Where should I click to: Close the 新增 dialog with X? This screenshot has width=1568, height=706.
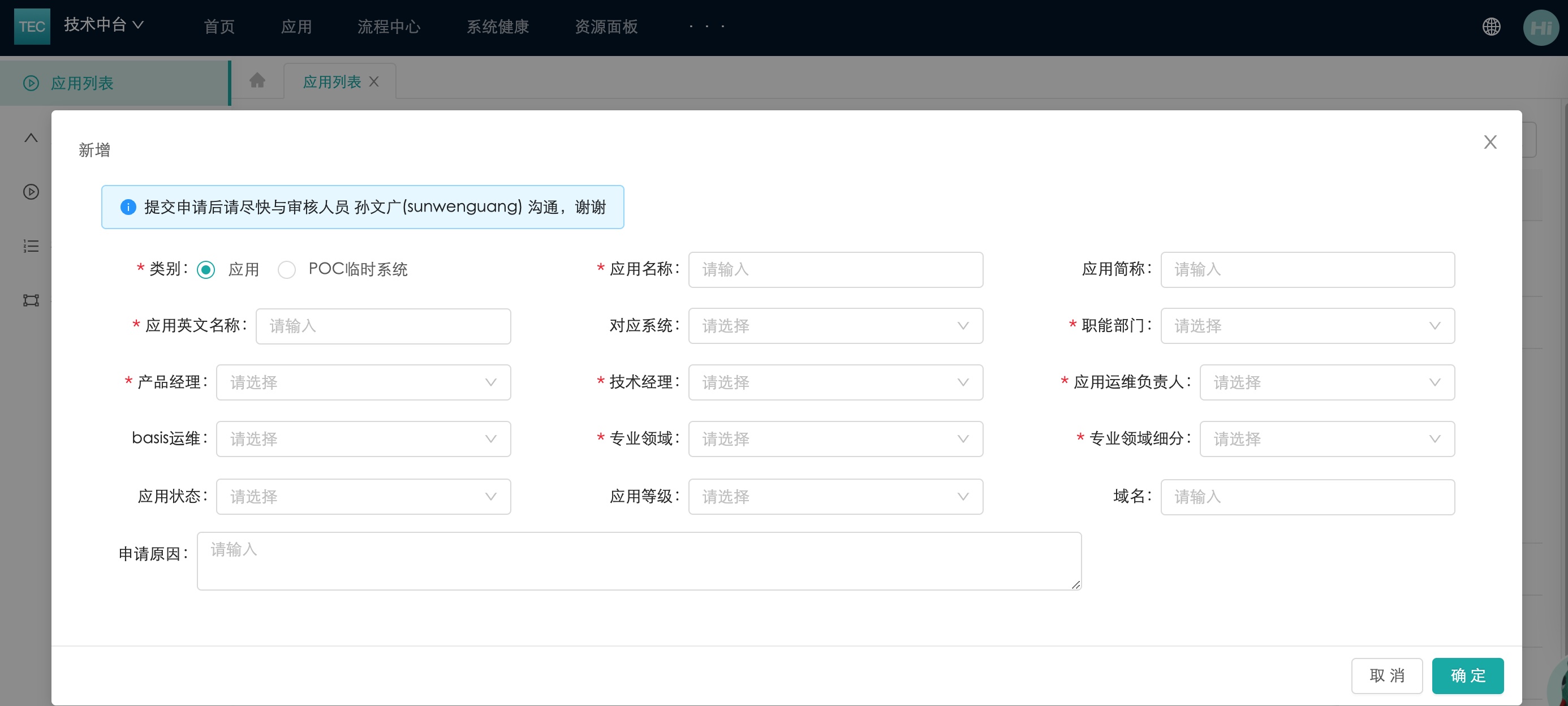click(1489, 142)
